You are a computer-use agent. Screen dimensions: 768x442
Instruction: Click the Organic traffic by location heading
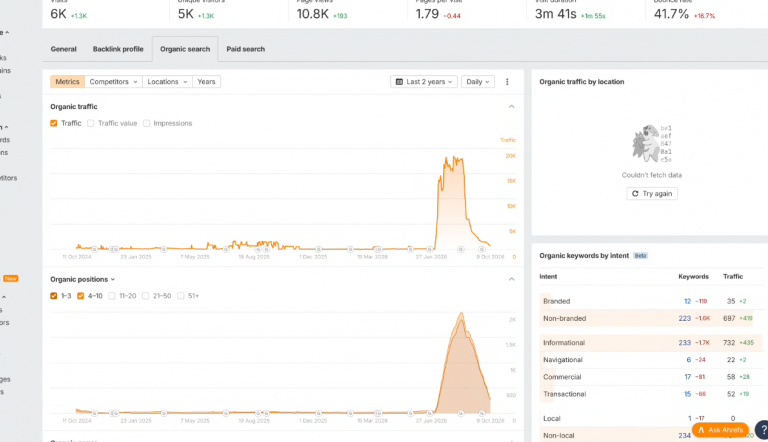tap(581, 82)
